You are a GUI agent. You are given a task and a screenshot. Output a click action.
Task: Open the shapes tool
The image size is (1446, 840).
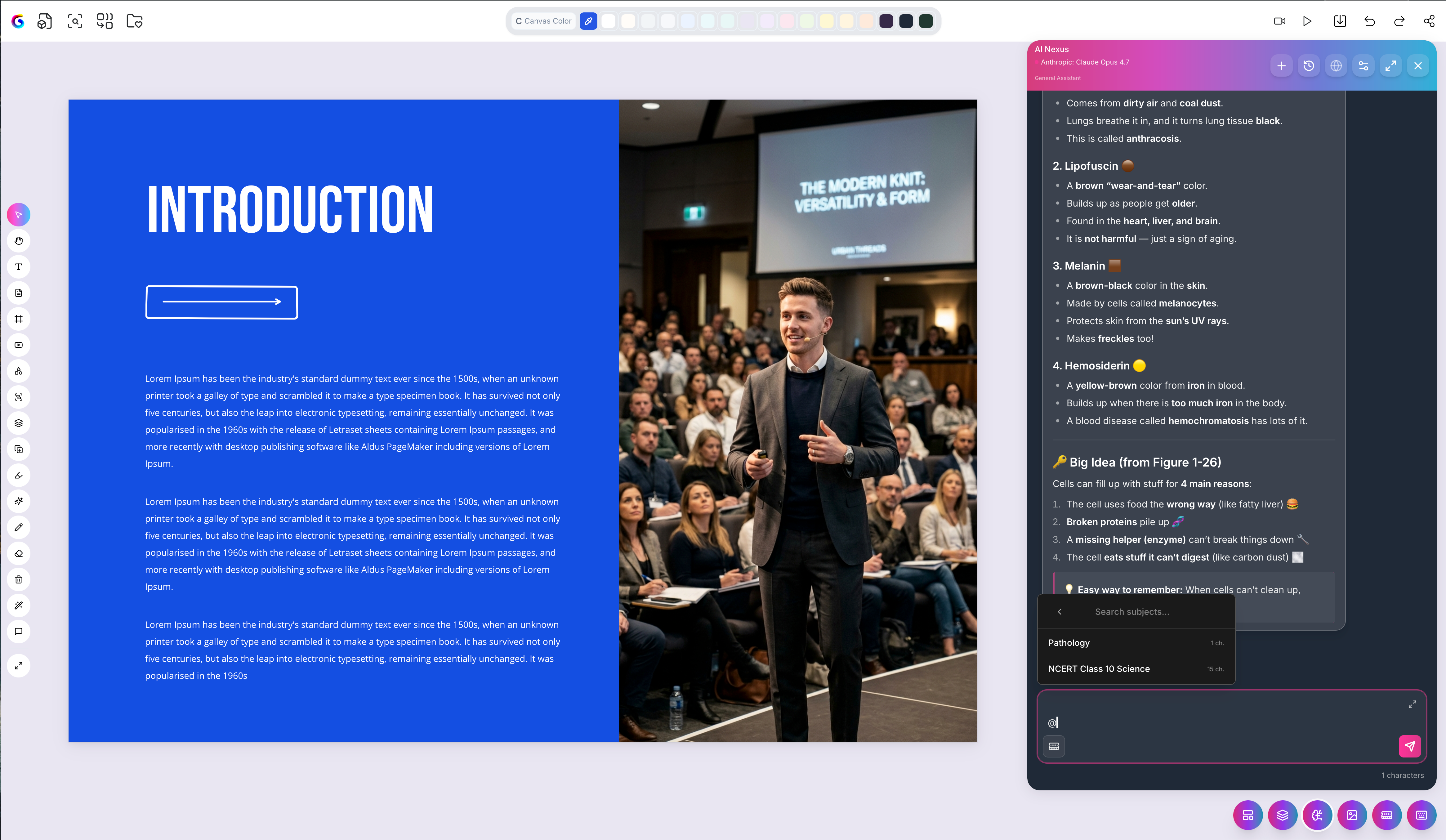coord(18,371)
